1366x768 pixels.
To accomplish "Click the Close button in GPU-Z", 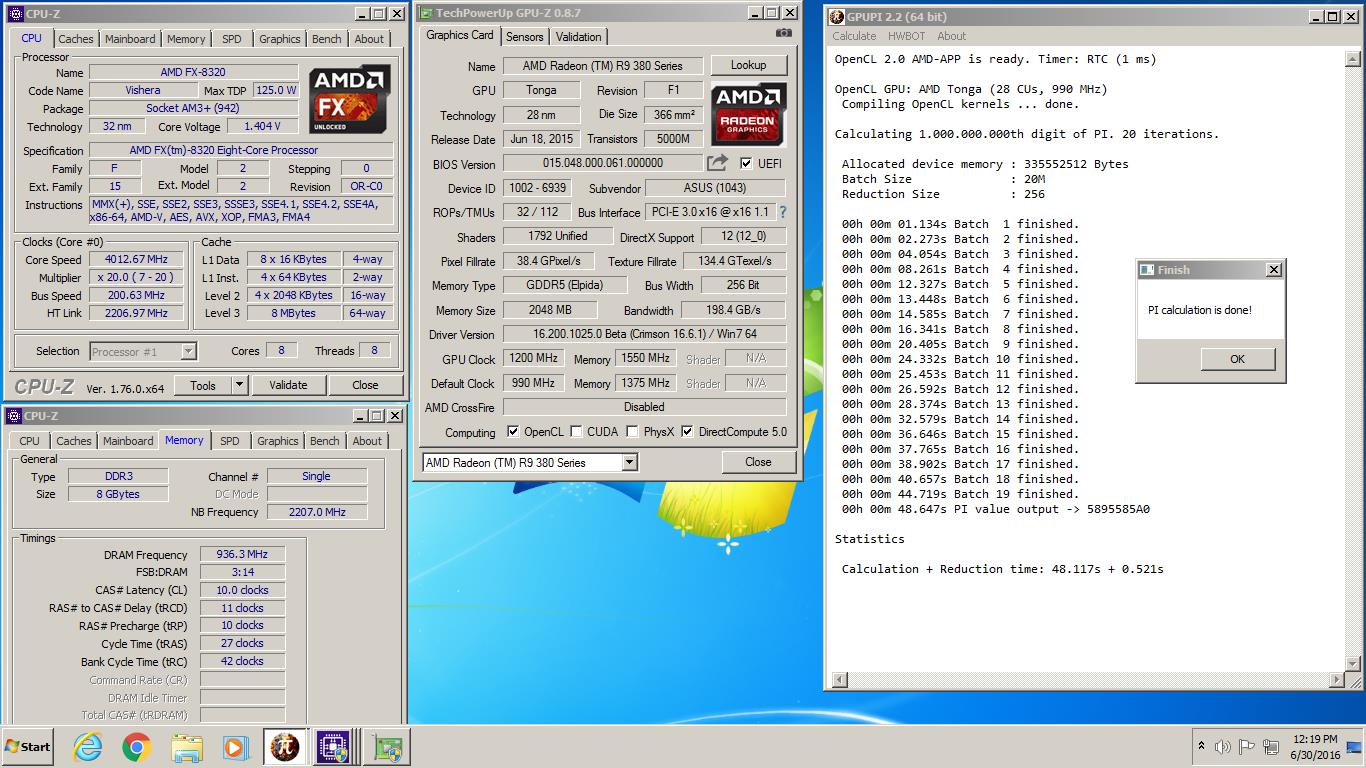I will [758, 462].
